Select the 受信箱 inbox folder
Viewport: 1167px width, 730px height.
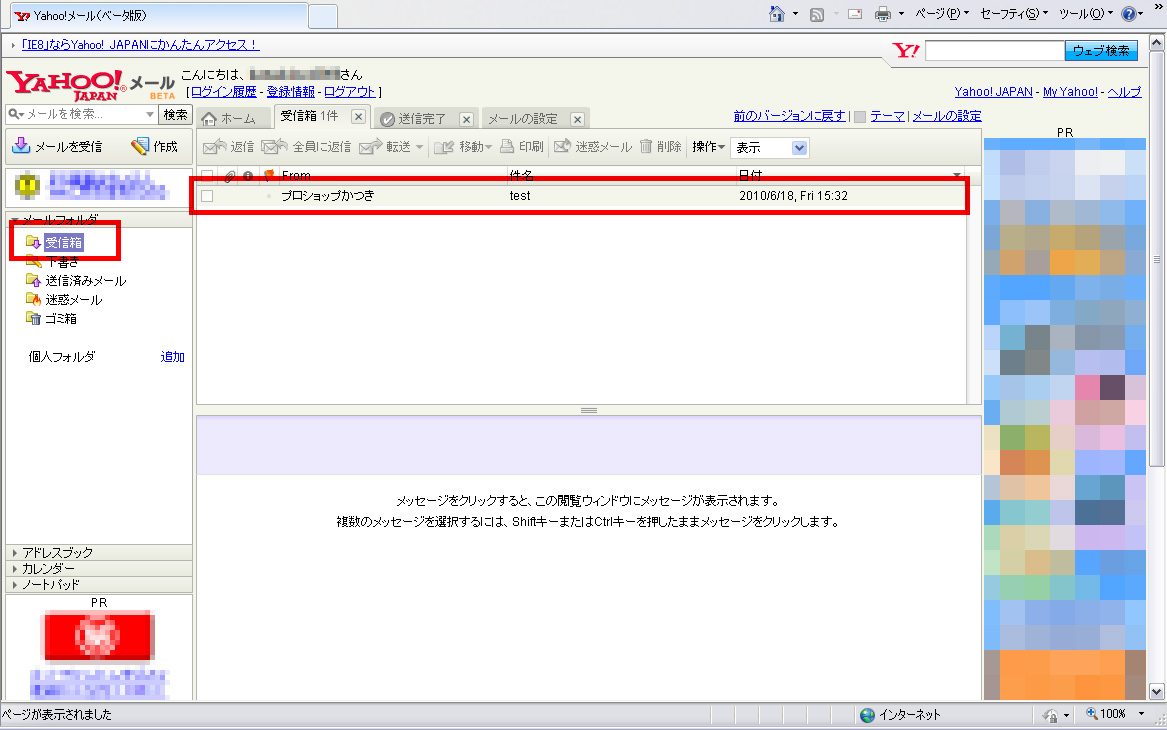[63, 243]
